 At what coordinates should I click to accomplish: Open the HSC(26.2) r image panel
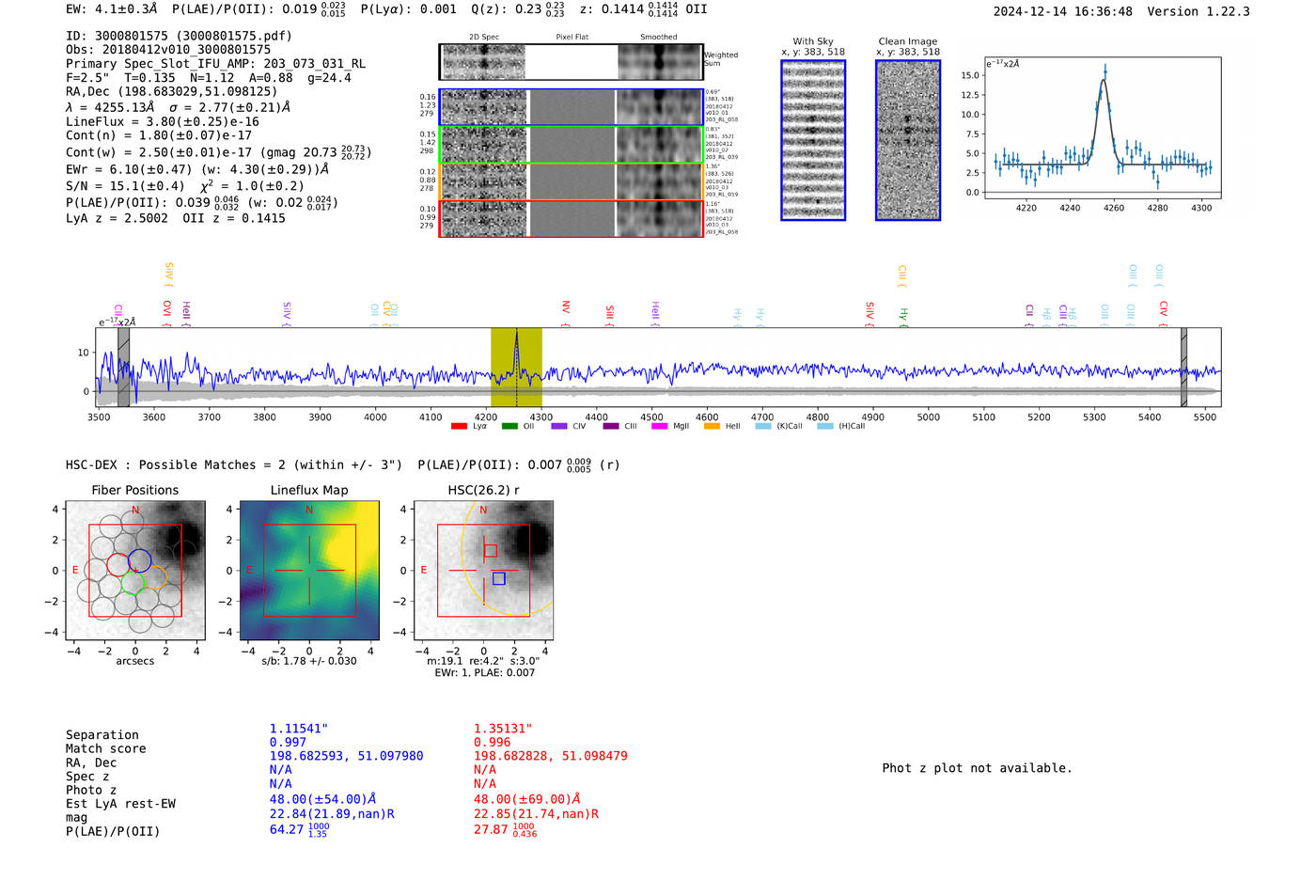tap(483, 571)
